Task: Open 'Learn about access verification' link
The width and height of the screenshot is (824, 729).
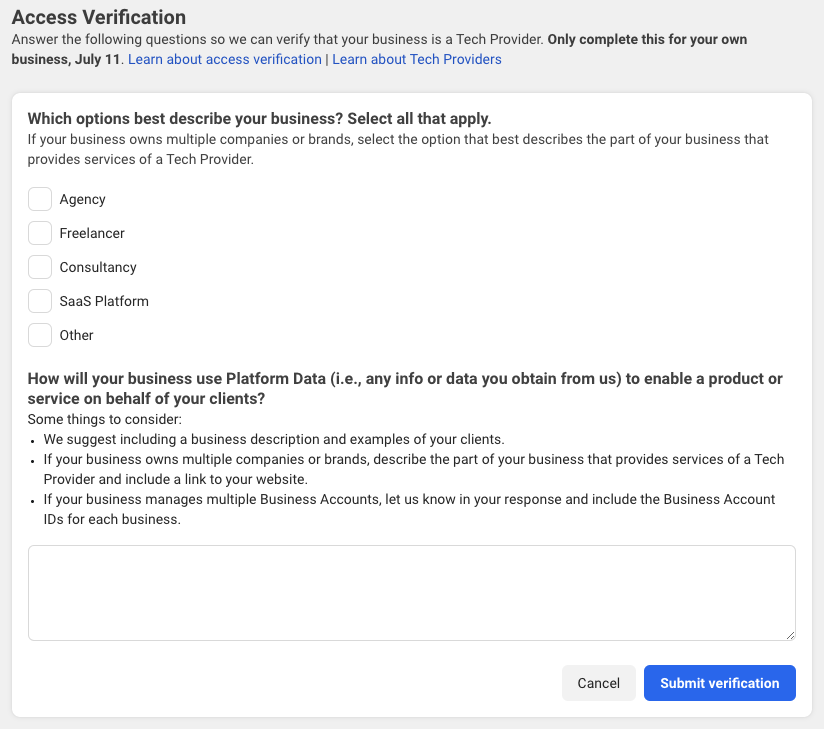Action: pos(225,59)
